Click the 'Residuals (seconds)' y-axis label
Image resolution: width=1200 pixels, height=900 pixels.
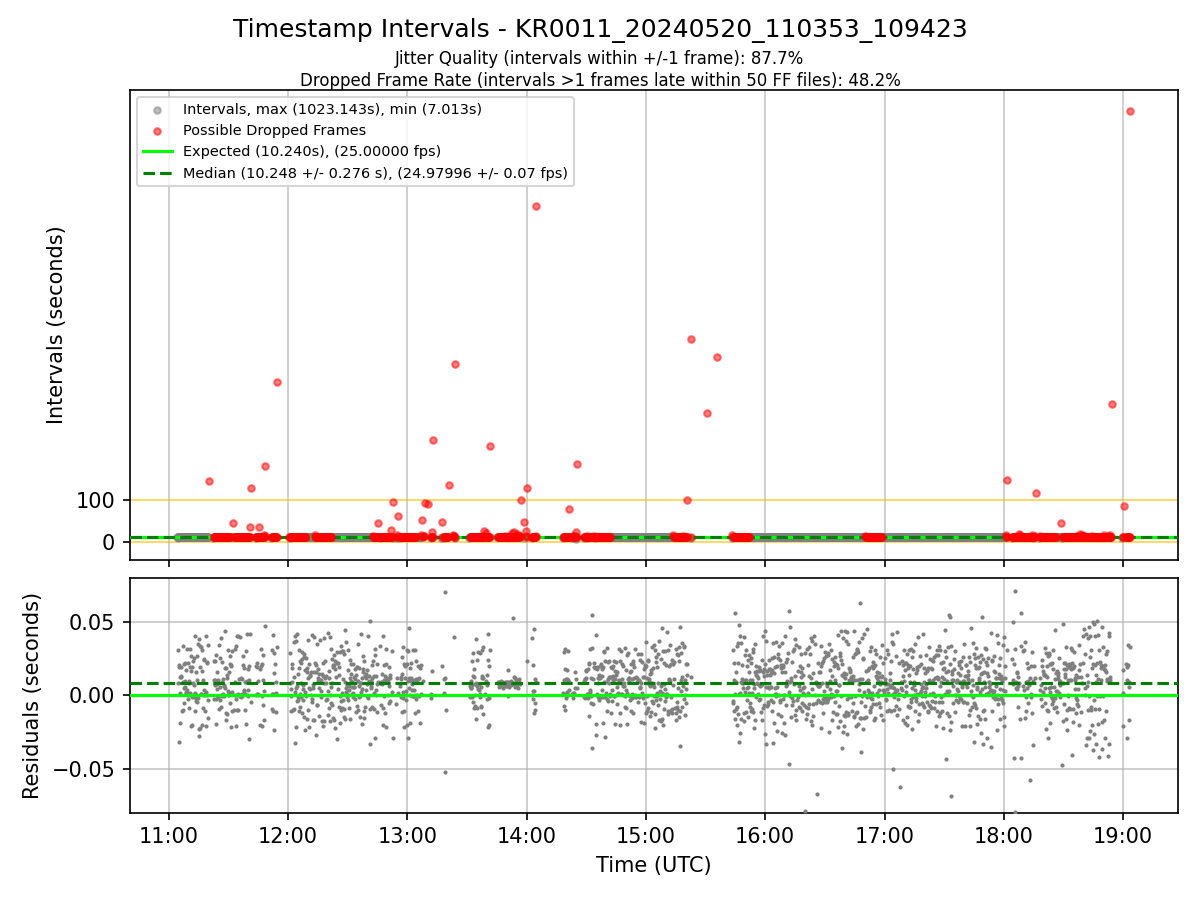pos(32,696)
